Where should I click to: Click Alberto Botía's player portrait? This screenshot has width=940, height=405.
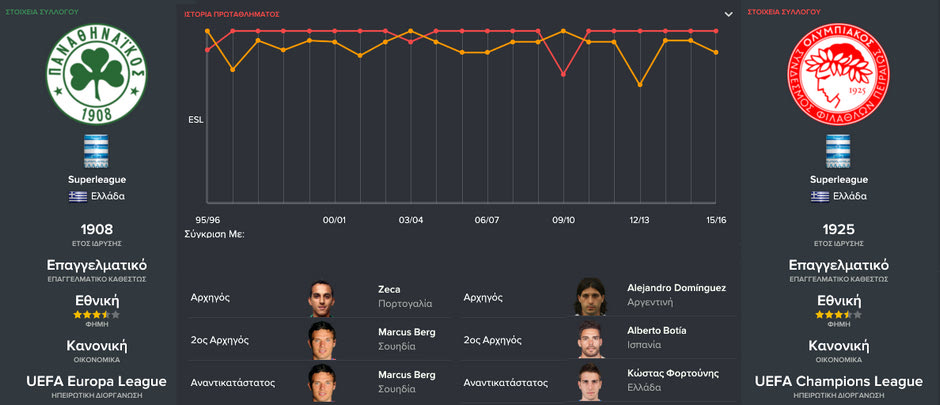click(x=590, y=339)
